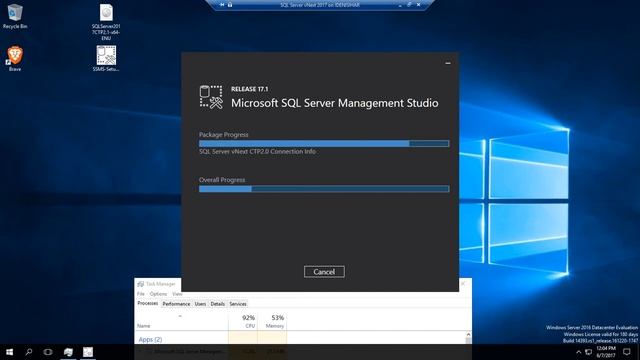The width and height of the screenshot is (640, 360).
Task: Open the Action Center notifications icon
Action: pyautogui.click(x=627, y=352)
